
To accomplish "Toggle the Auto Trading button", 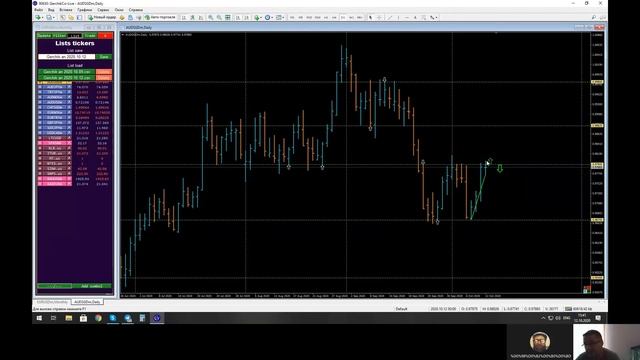I will coord(160,18).
